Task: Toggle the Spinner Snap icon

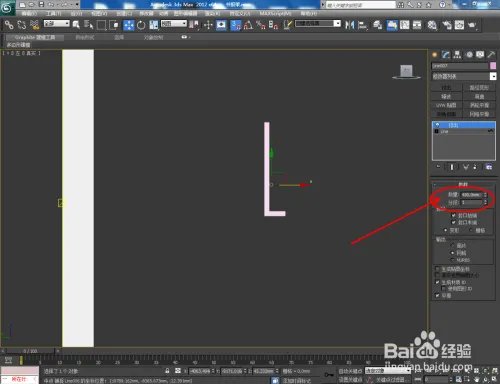Action: point(273,25)
